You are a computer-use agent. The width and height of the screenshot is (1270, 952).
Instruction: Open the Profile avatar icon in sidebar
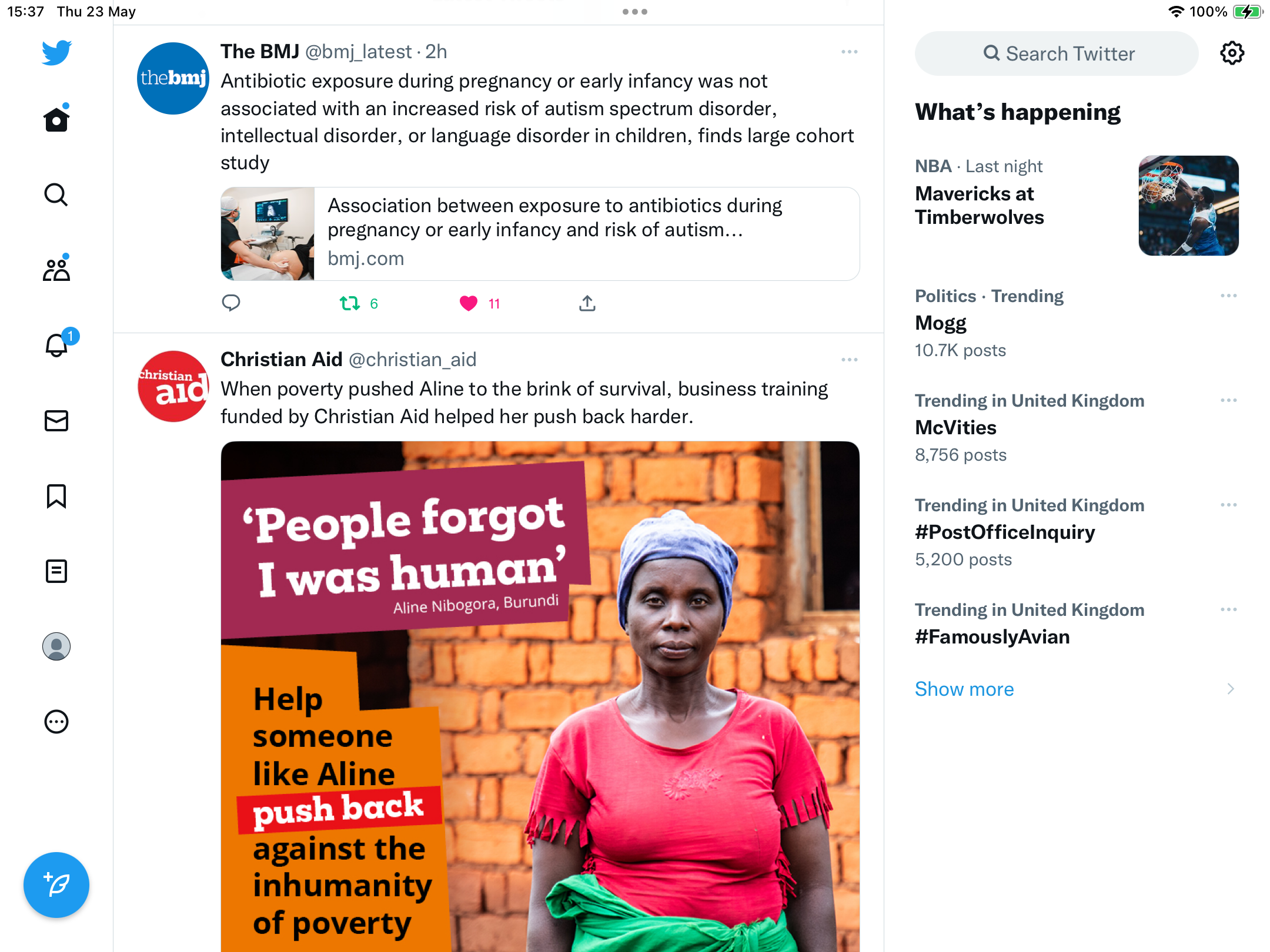[56, 646]
